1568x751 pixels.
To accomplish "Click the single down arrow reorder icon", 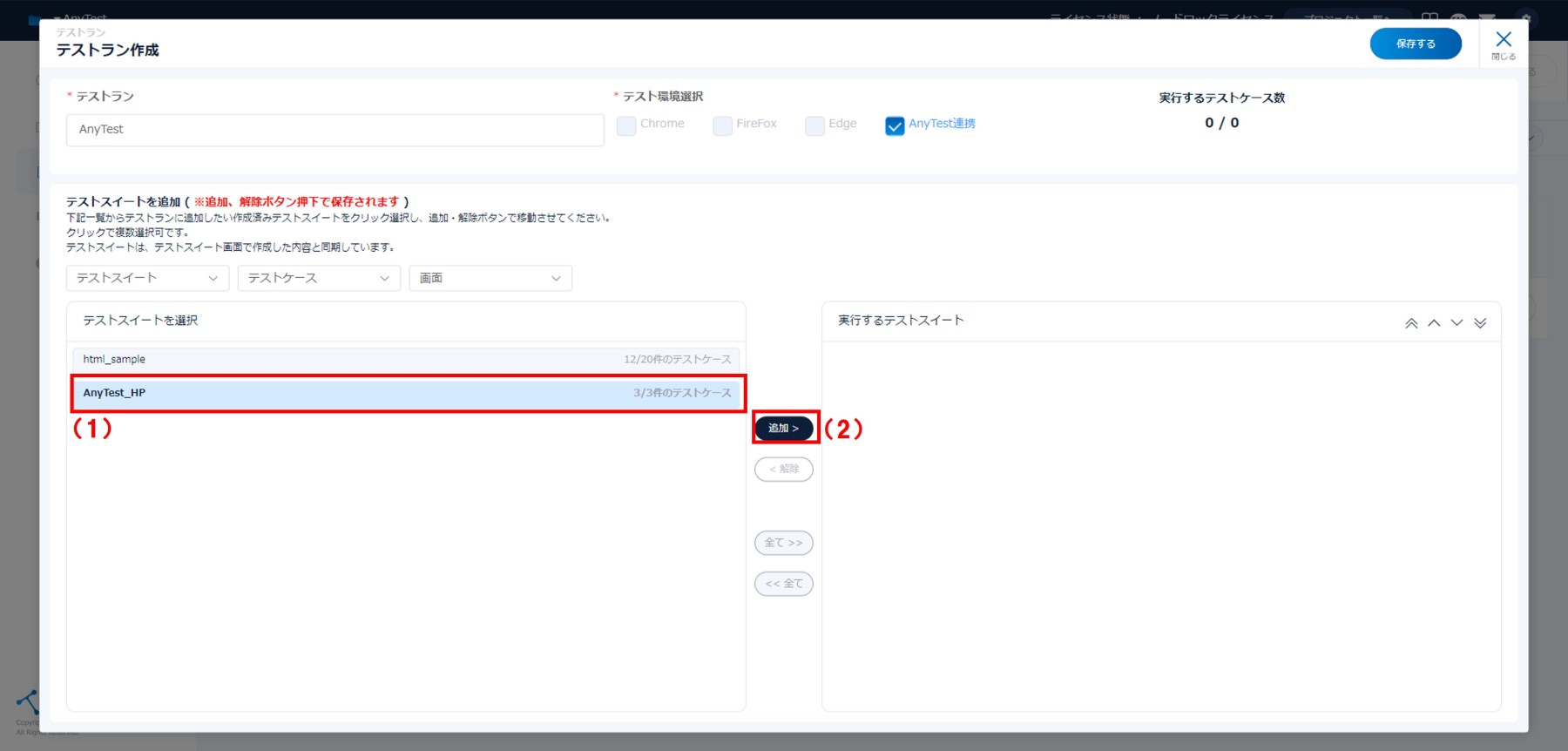I will point(1456,323).
